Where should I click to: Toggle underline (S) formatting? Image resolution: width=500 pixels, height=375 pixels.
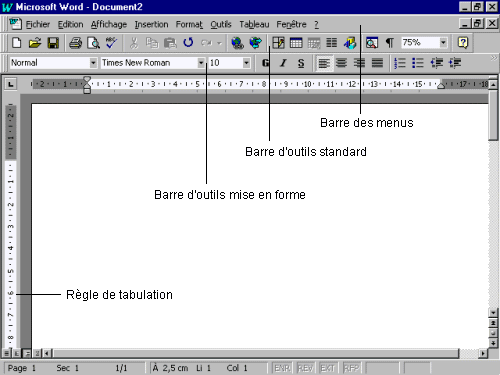(301, 63)
